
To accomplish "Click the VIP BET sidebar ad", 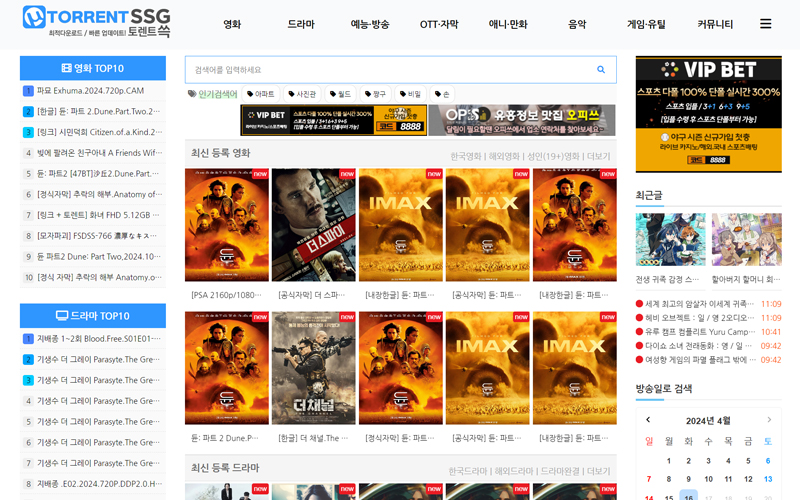I will 709,114.
